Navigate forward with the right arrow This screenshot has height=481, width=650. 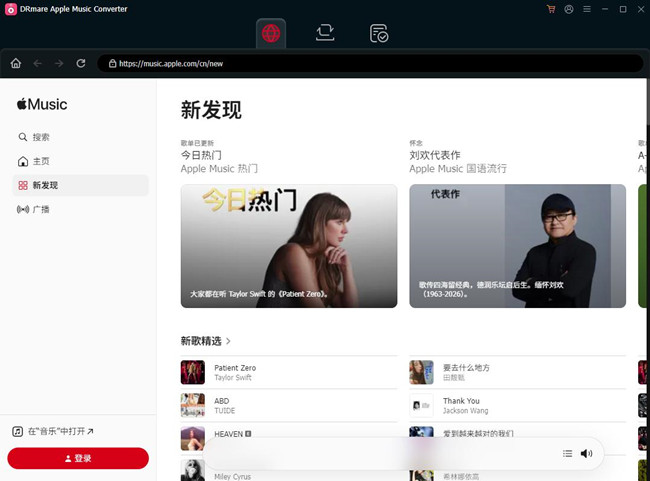pos(59,63)
